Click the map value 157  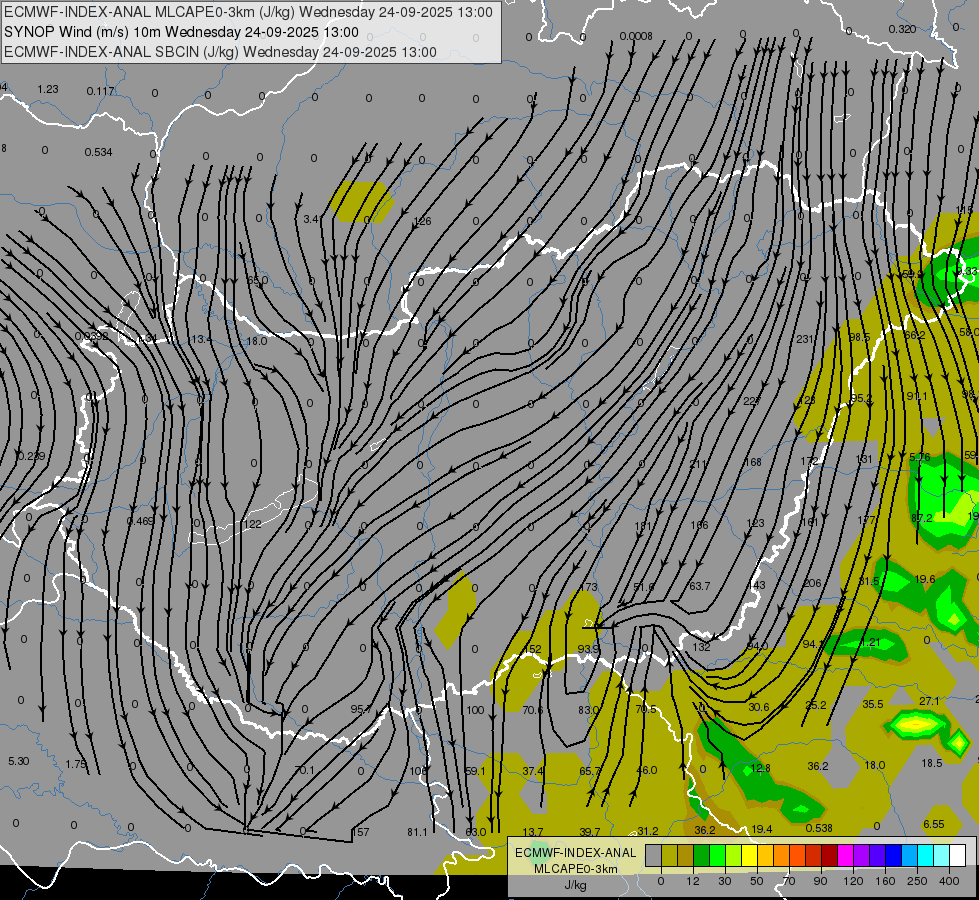pos(360,832)
